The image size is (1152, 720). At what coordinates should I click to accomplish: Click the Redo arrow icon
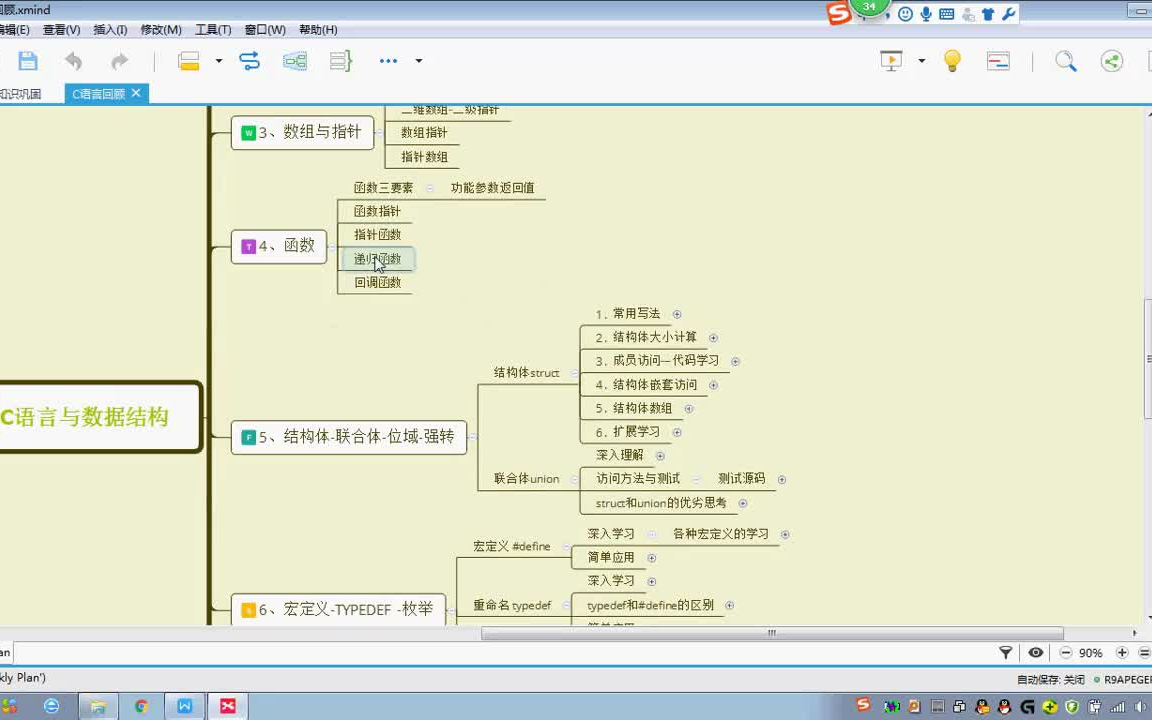pos(117,60)
